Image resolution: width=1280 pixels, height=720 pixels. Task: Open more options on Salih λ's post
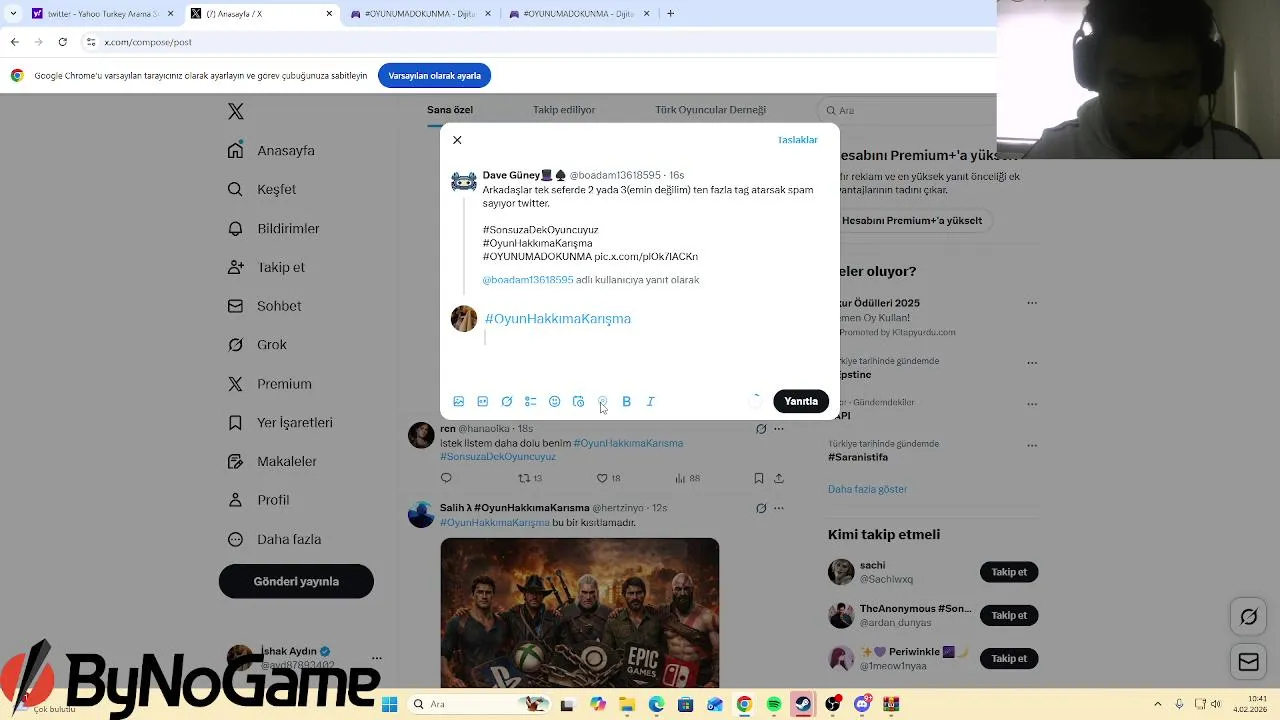[779, 508]
